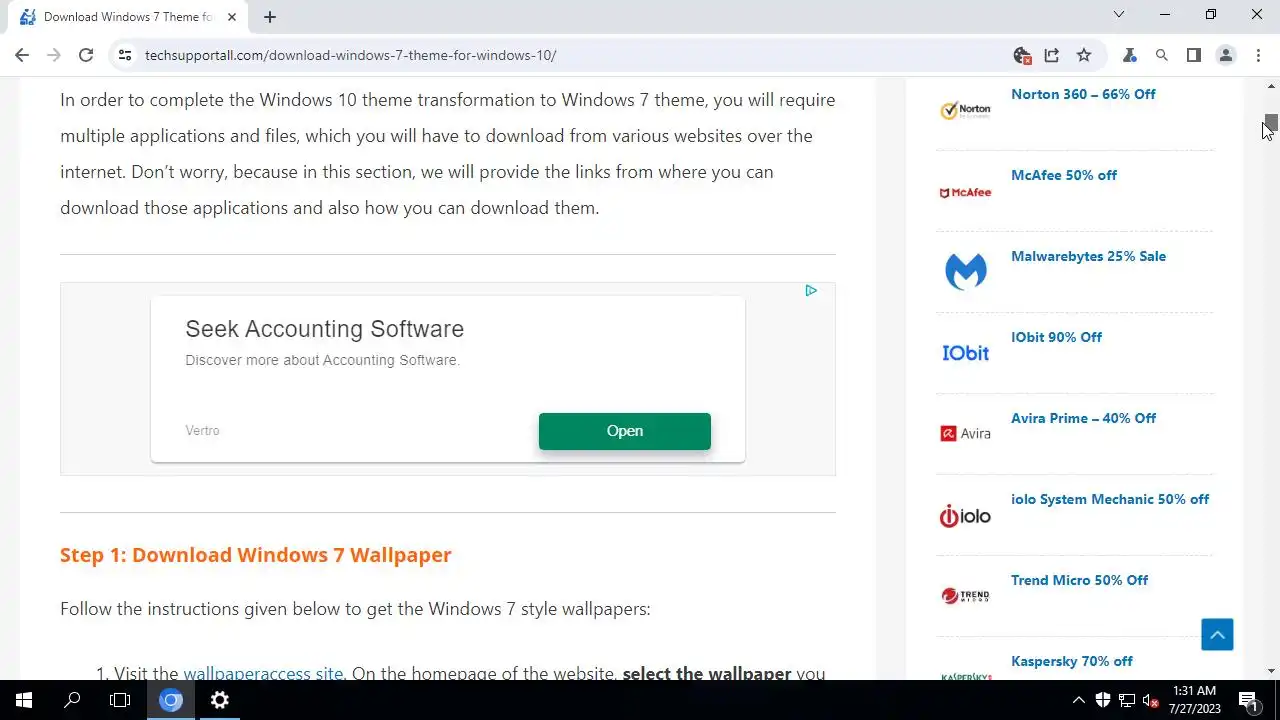Click the Malwarebytes logo icon
The height and width of the screenshot is (720, 1280).
click(x=965, y=271)
